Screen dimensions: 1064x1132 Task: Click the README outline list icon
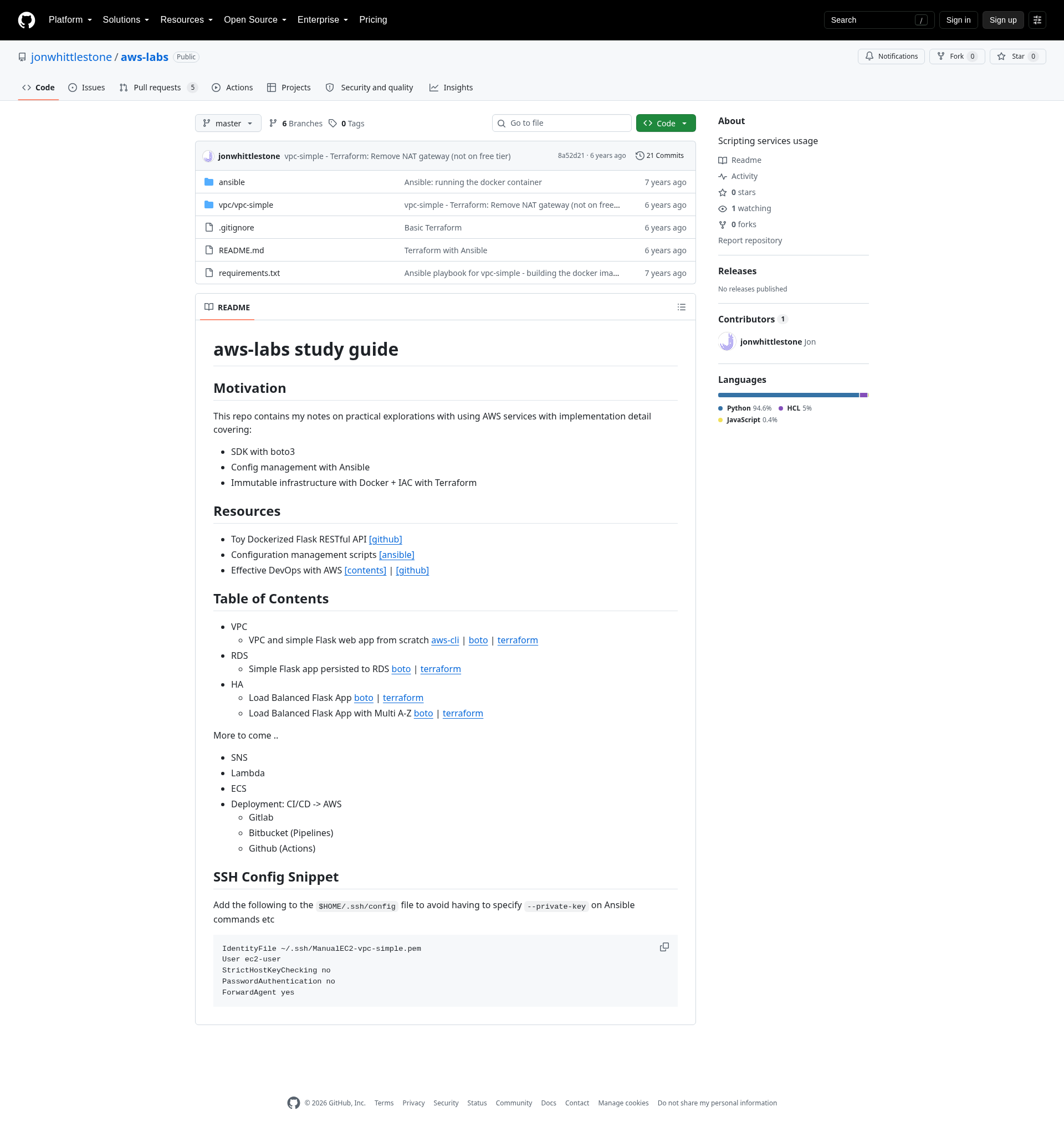tap(681, 308)
